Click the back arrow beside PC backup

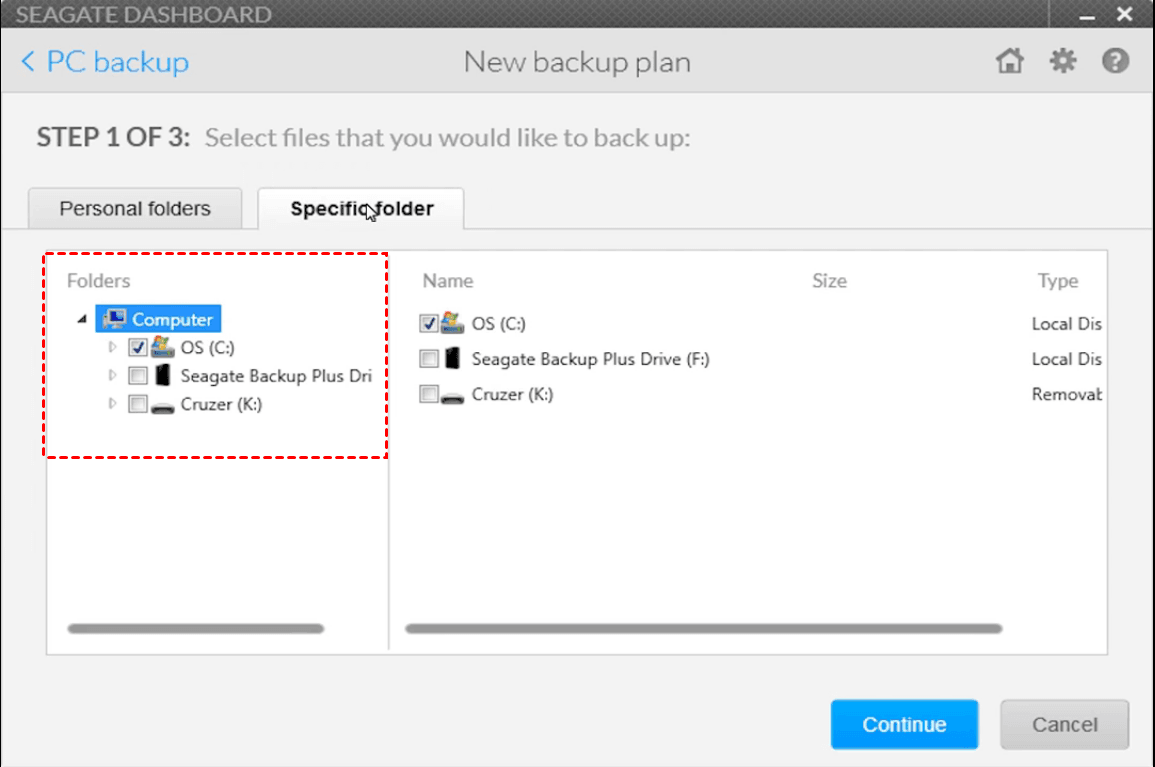tap(28, 63)
